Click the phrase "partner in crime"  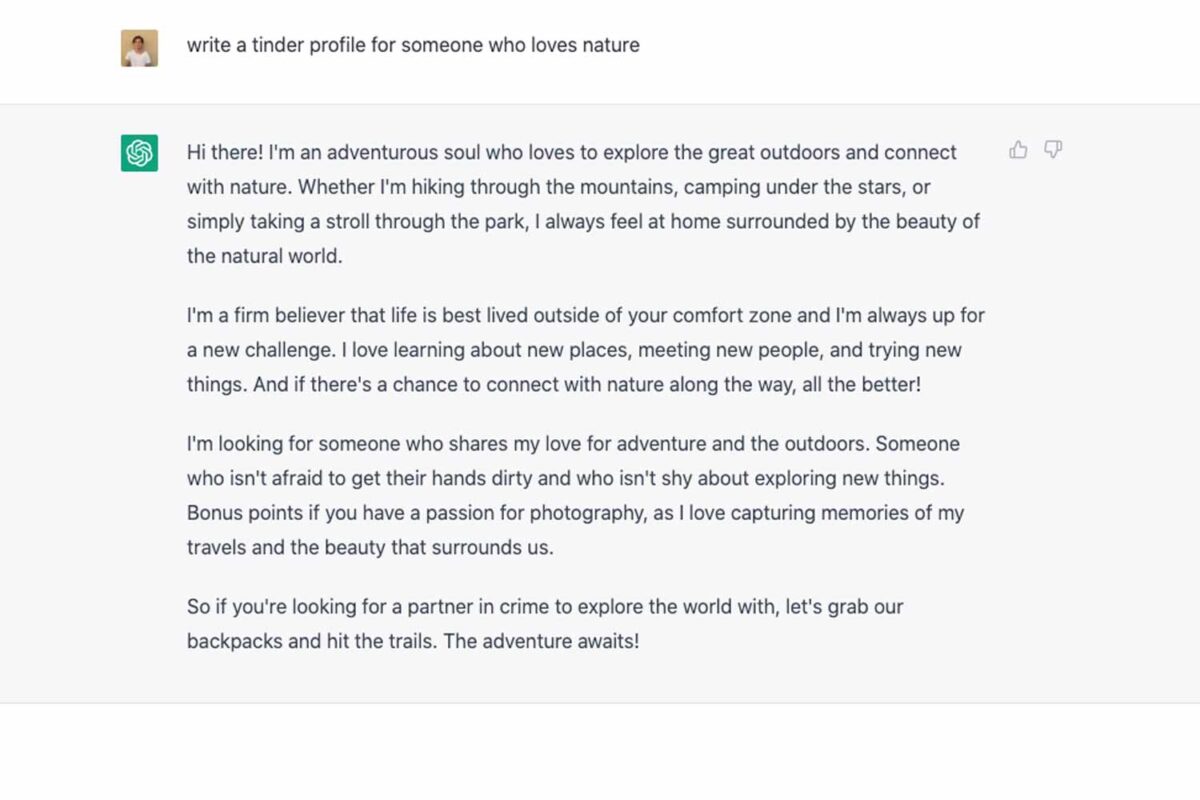(538, 607)
